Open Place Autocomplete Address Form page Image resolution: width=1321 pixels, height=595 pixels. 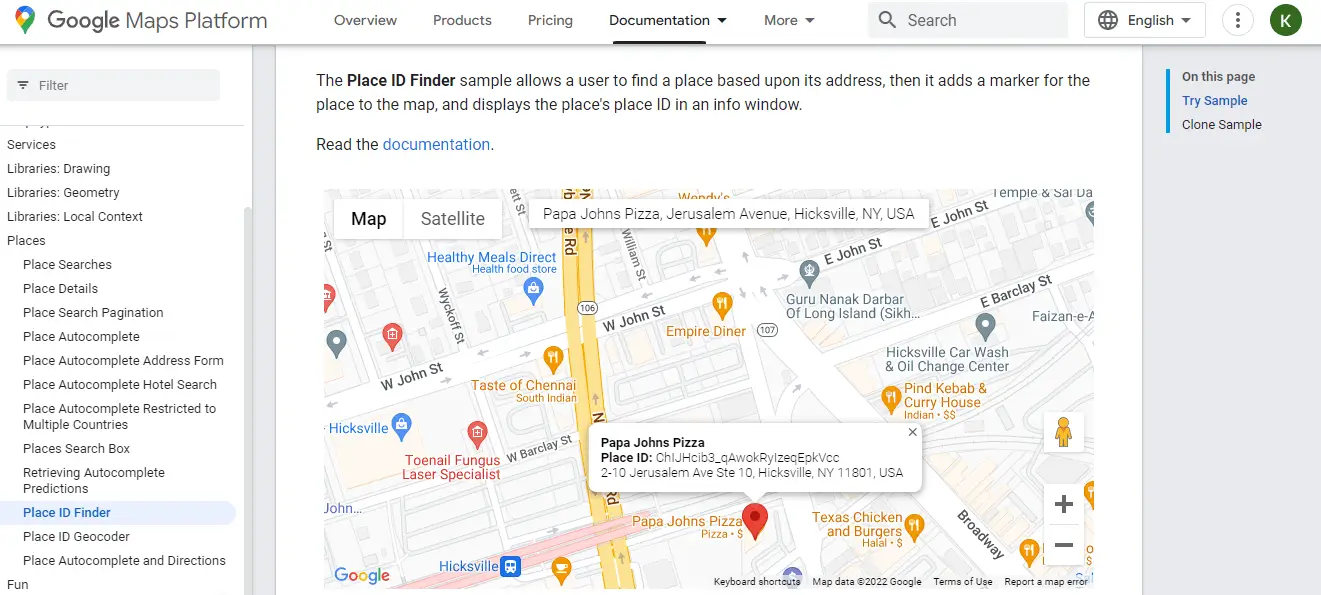point(123,361)
